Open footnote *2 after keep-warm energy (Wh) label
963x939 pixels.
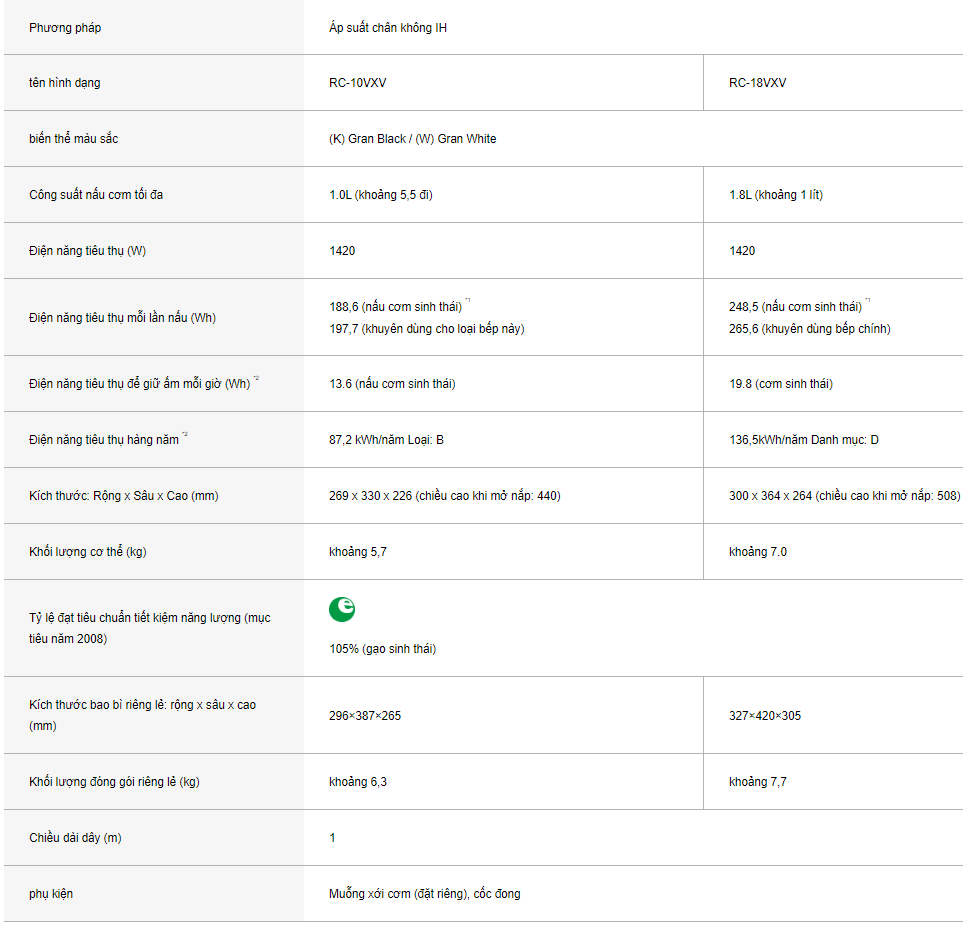point(256,380)
